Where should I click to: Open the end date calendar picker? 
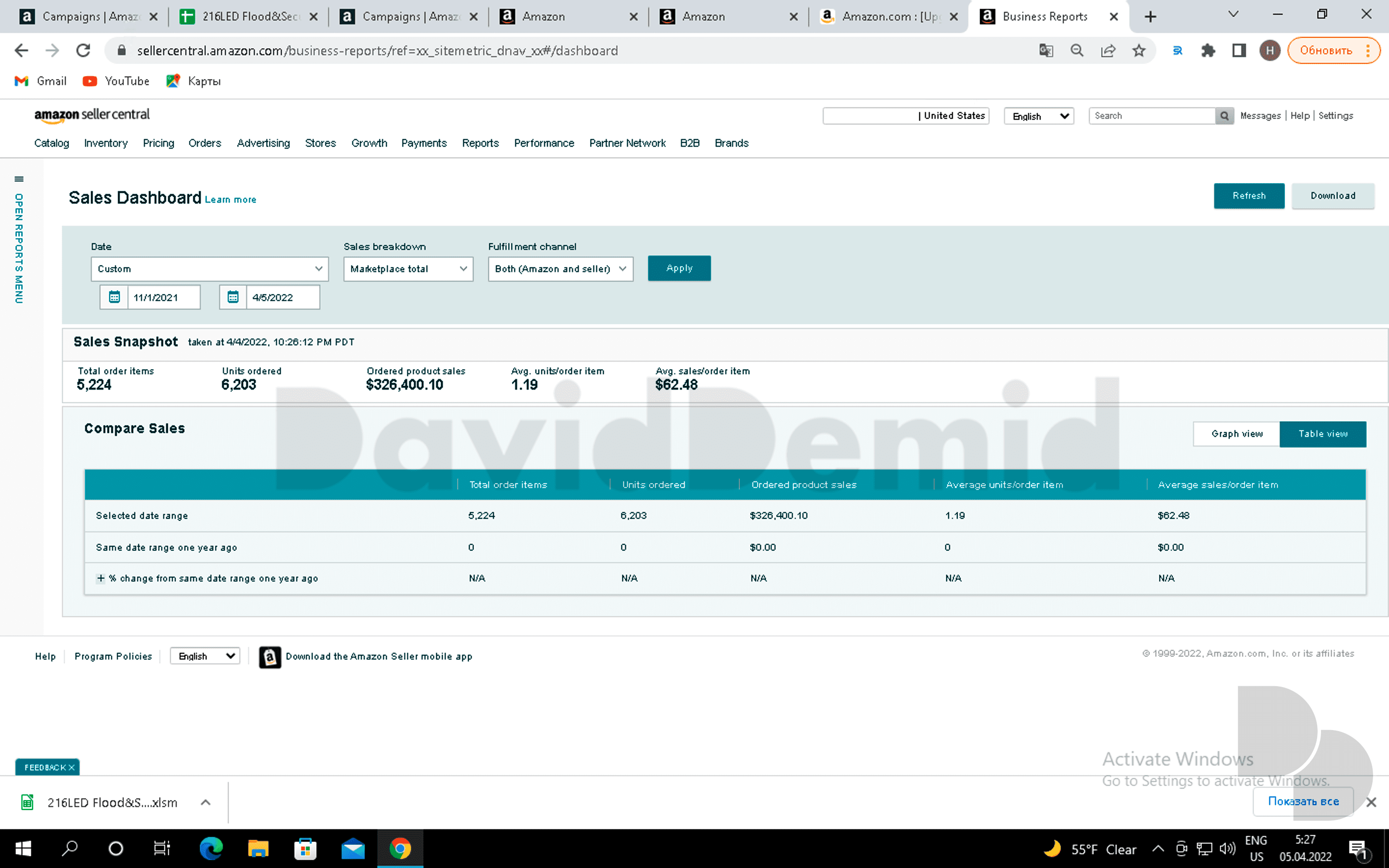pos(233,297)
